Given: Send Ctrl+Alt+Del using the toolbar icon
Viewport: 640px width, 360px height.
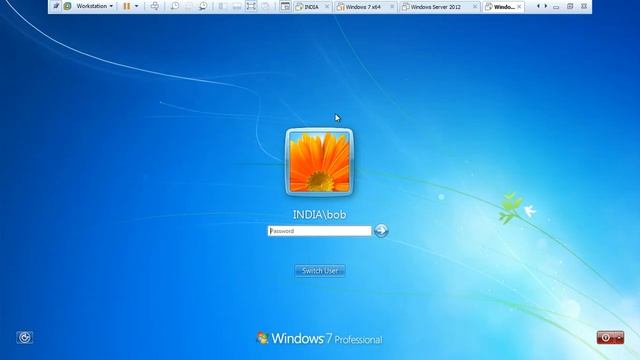Looking at the screenshot, I should (155, 6).
